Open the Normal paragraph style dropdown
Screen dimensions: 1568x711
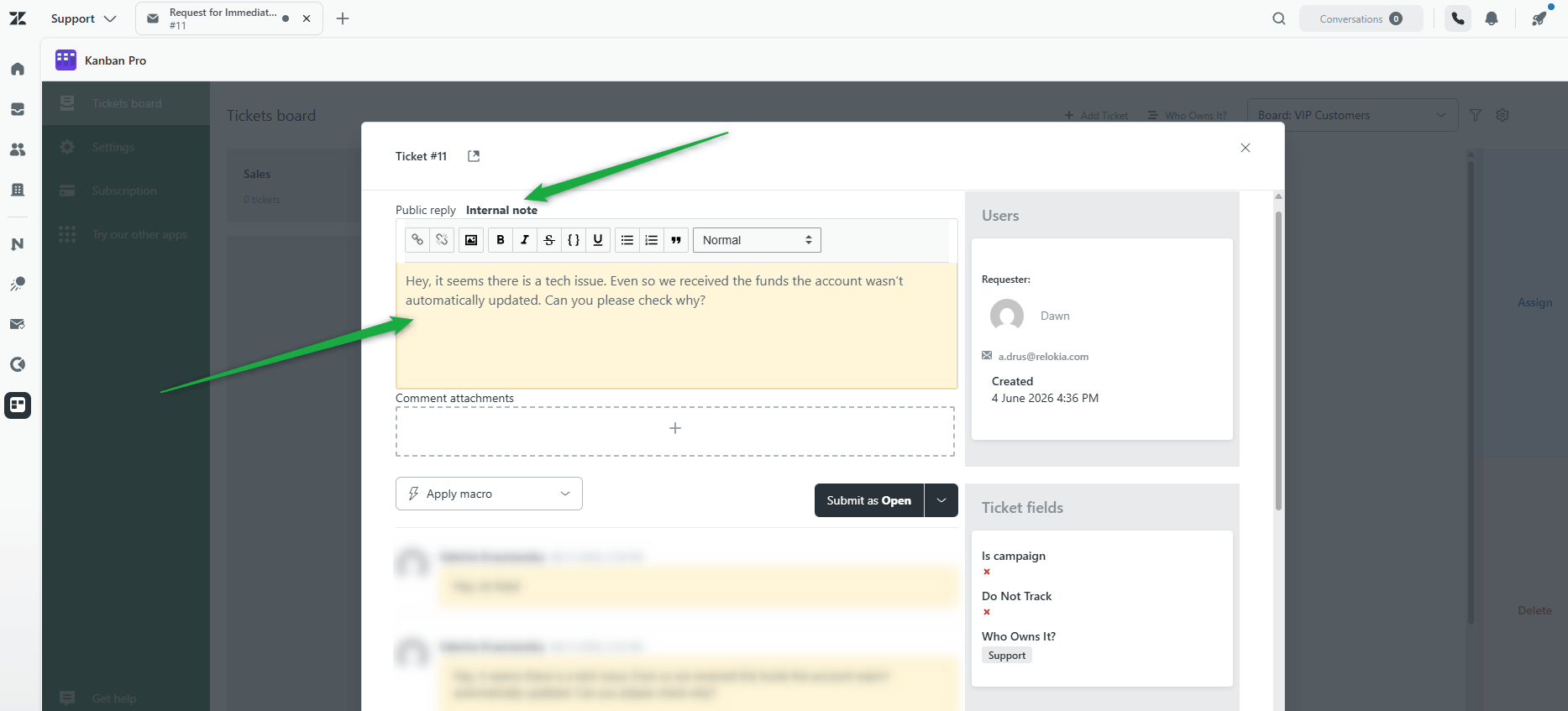point(757,240)
